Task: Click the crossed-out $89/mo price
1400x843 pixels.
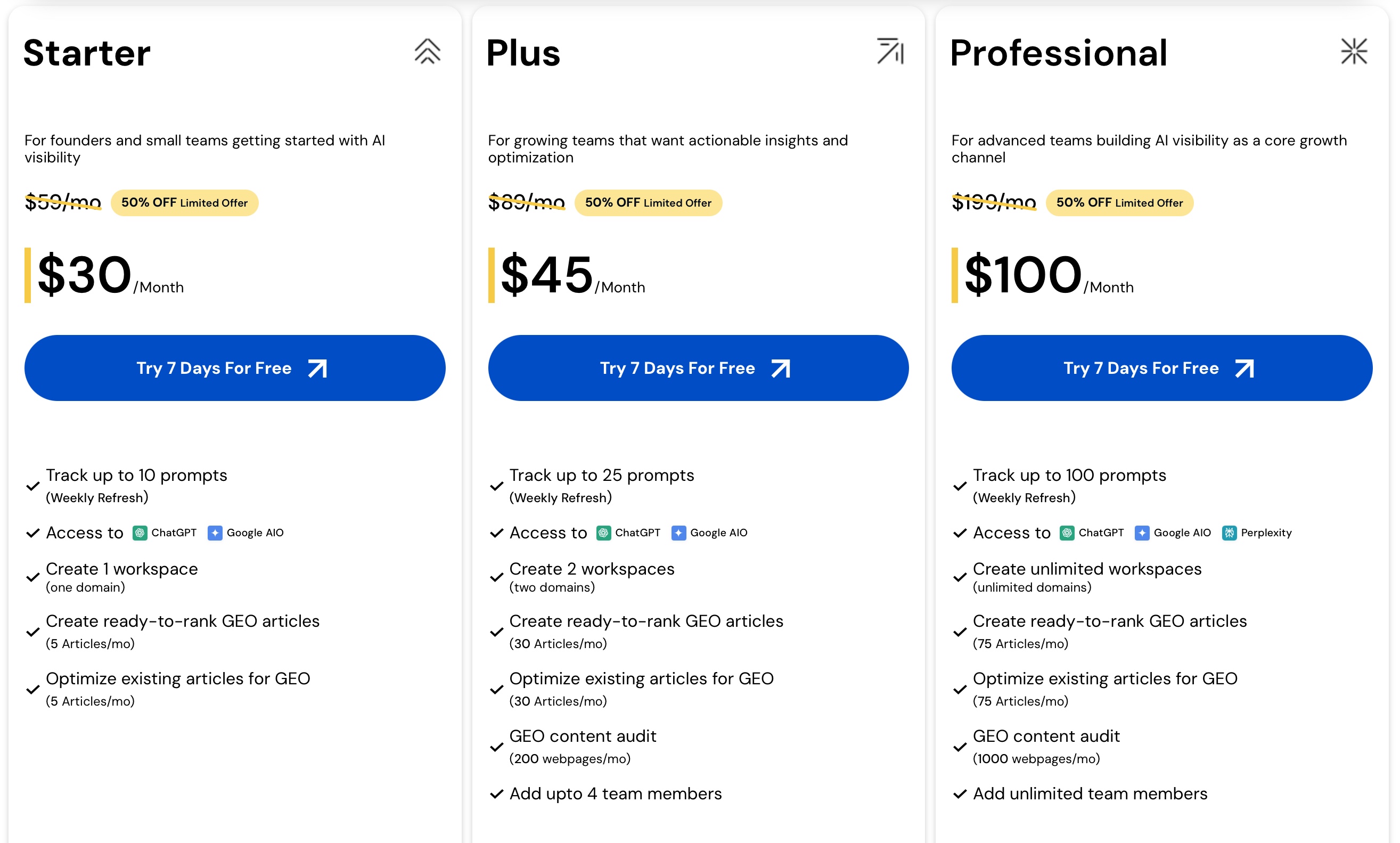Action: (x=526, y=202)
